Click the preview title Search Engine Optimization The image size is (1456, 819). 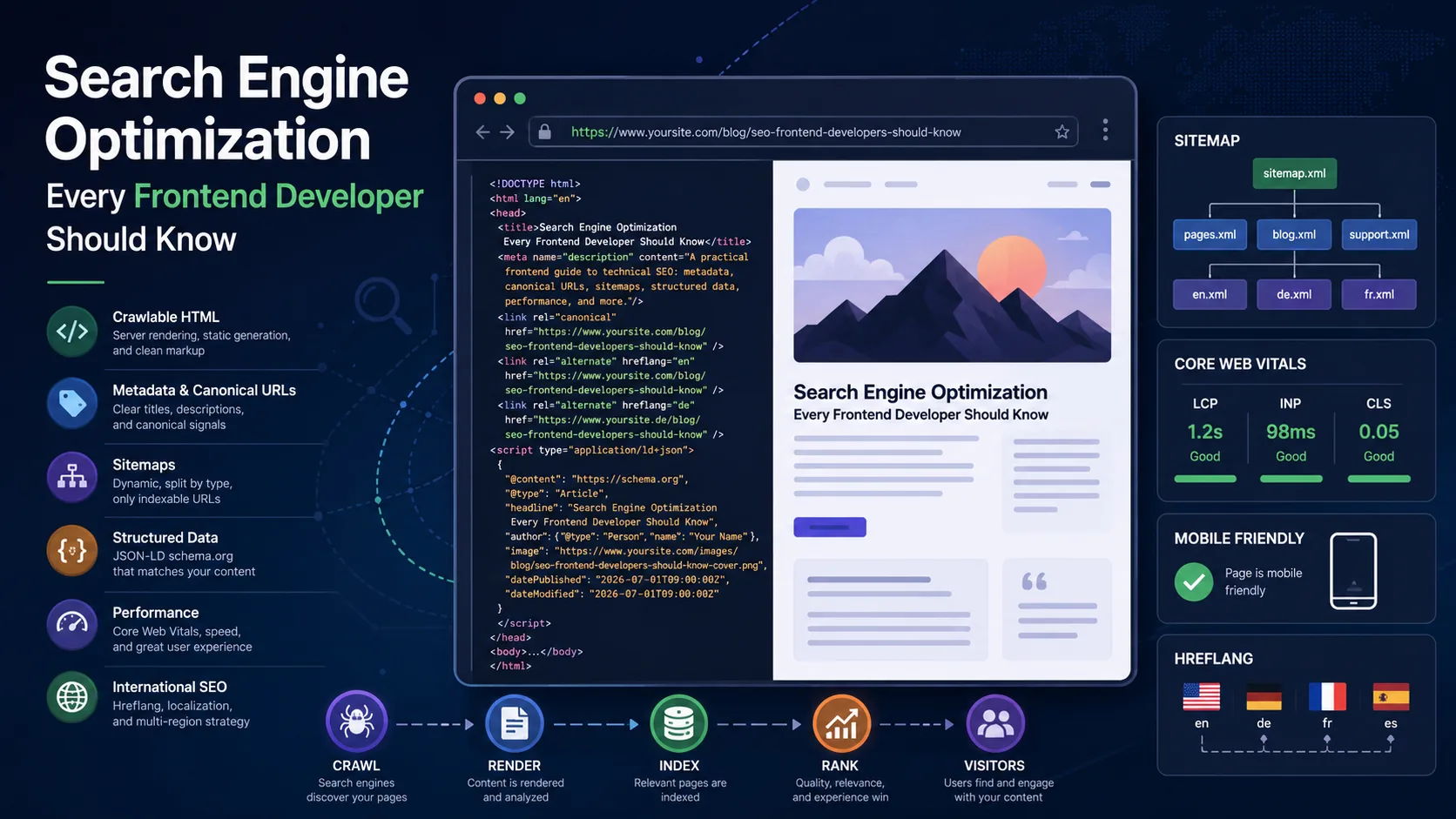coord(920,392)
